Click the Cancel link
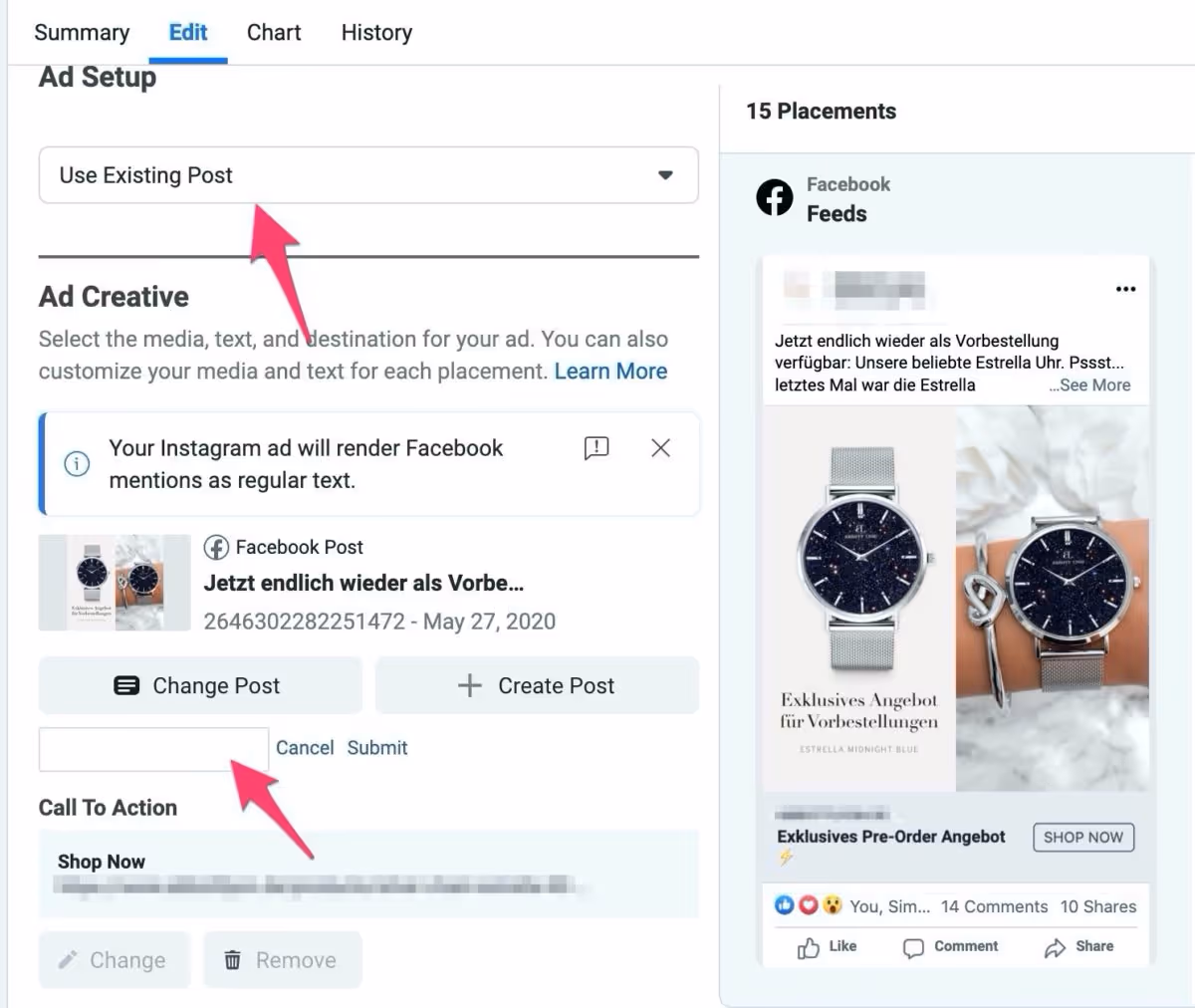The height and width of the screenshot is (1008, 1195). [305, 748]
